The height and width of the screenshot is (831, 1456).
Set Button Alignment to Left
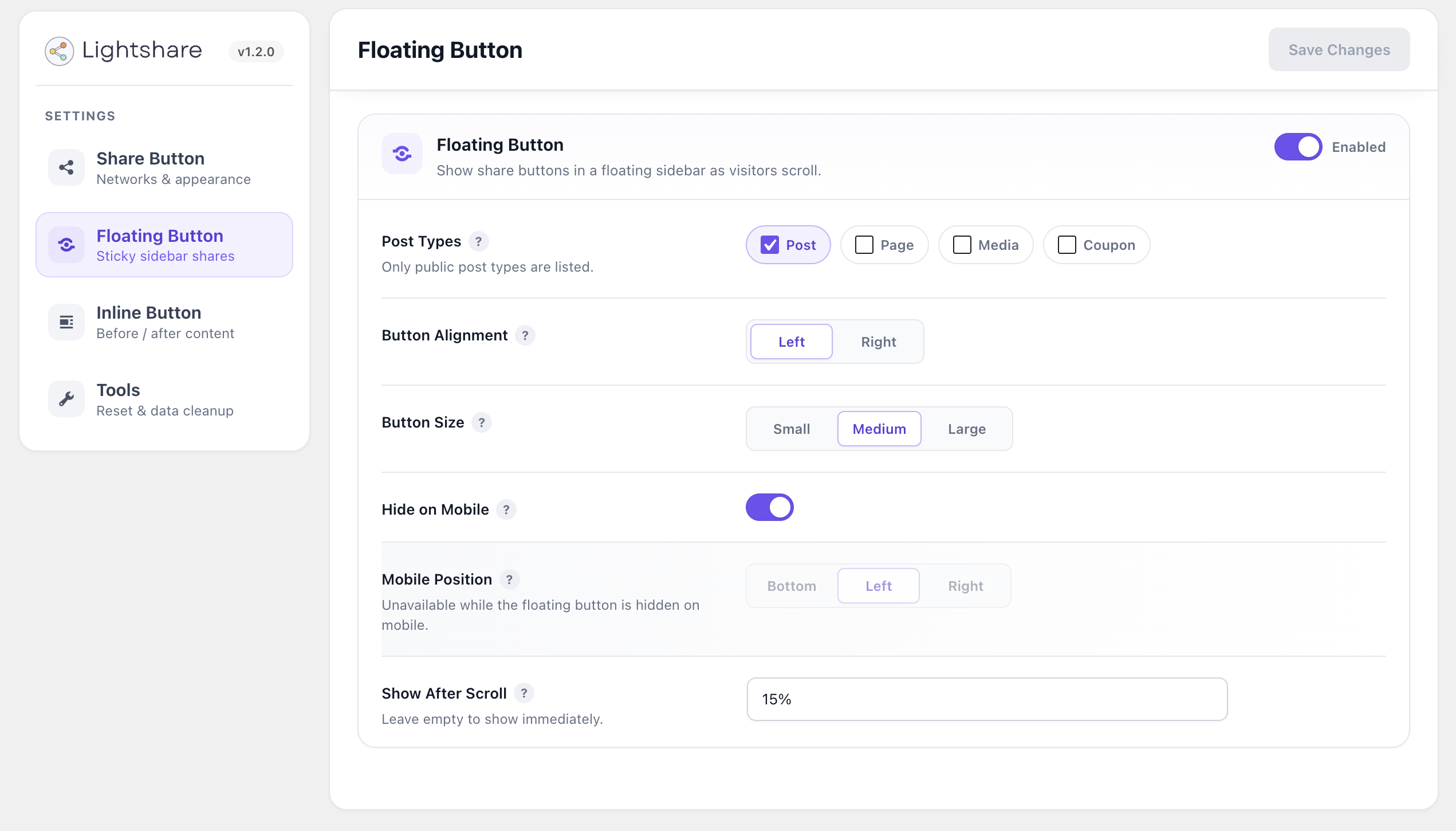[792, 342]
